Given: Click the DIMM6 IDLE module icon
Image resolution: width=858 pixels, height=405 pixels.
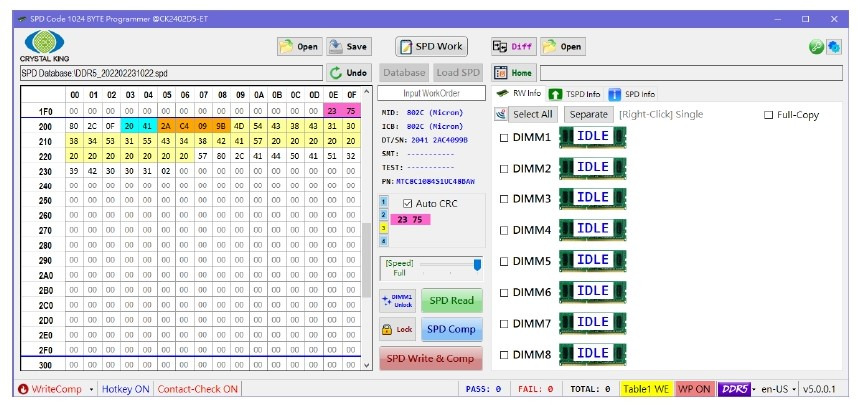Looking at the screenshot, I should click(593, 292).
